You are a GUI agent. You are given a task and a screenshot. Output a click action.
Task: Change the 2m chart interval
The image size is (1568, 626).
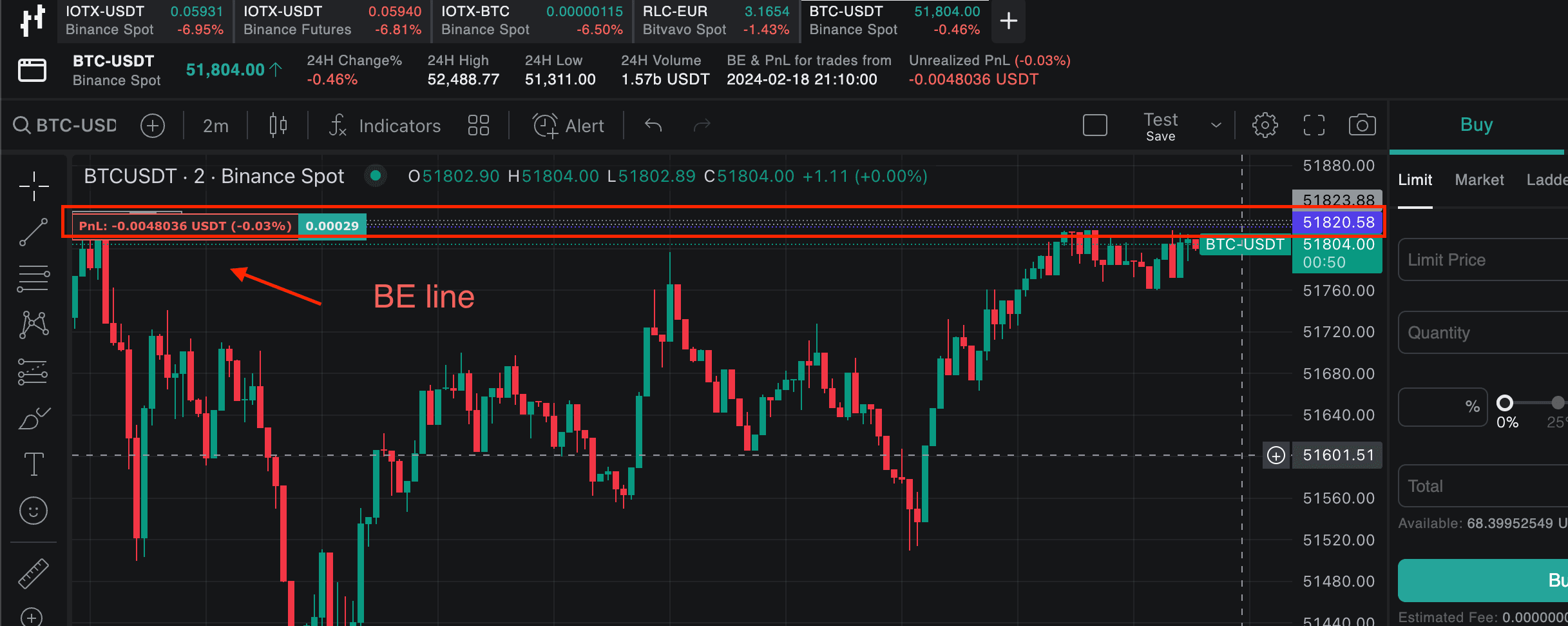(216, 126)
